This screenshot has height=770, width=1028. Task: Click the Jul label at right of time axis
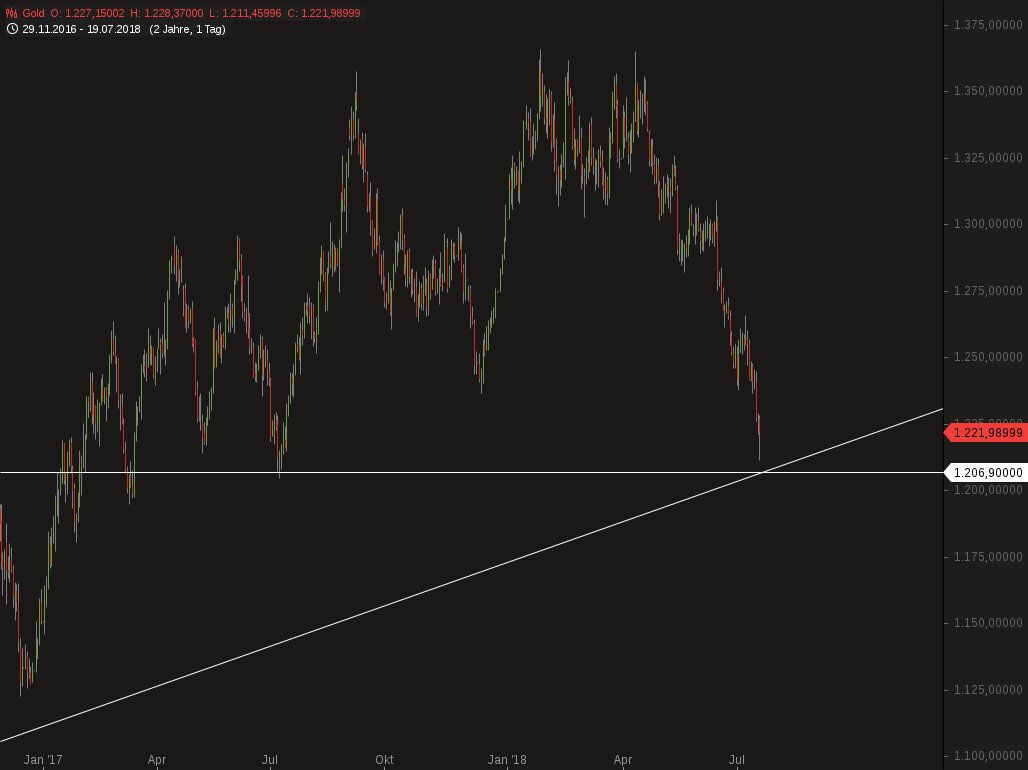point(737,760)
